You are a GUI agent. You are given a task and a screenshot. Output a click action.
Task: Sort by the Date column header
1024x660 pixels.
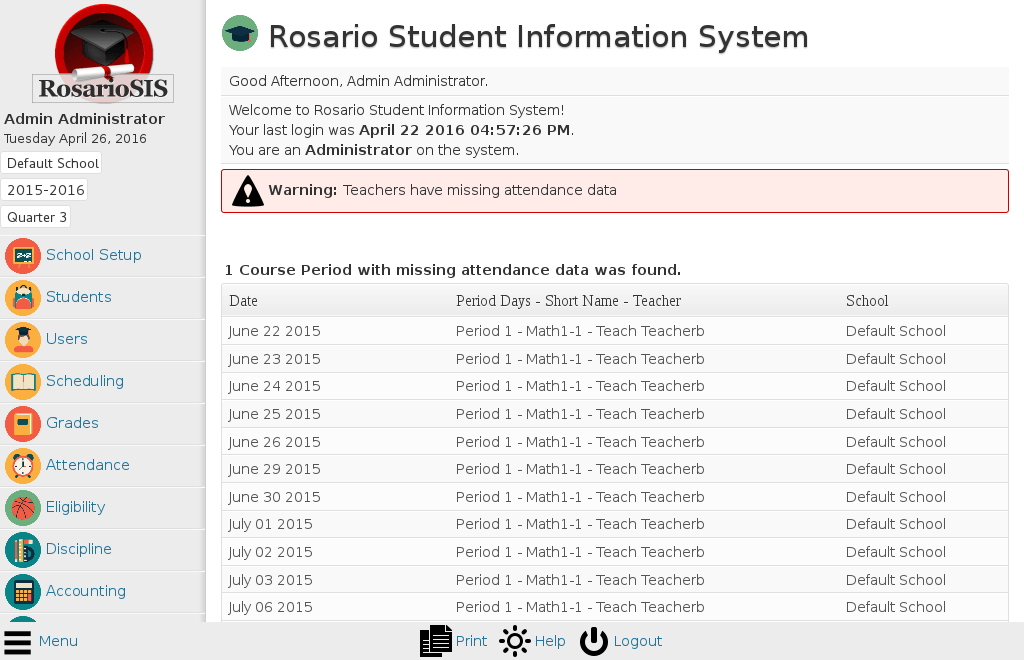click(x=244, y=301)
